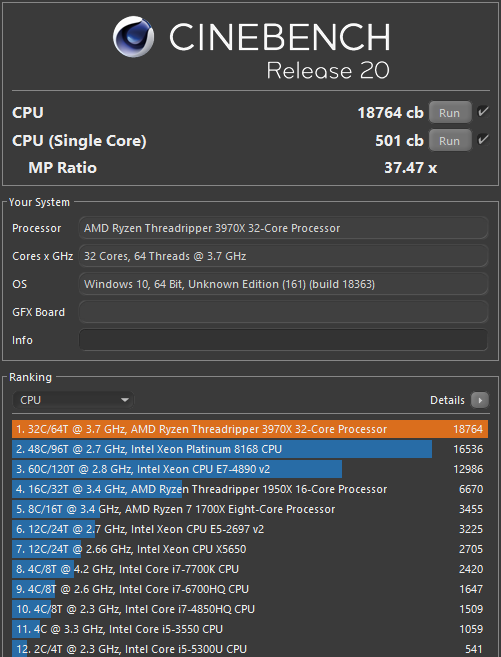
Task: Click the Cores x GHz field
Action: 283,256
